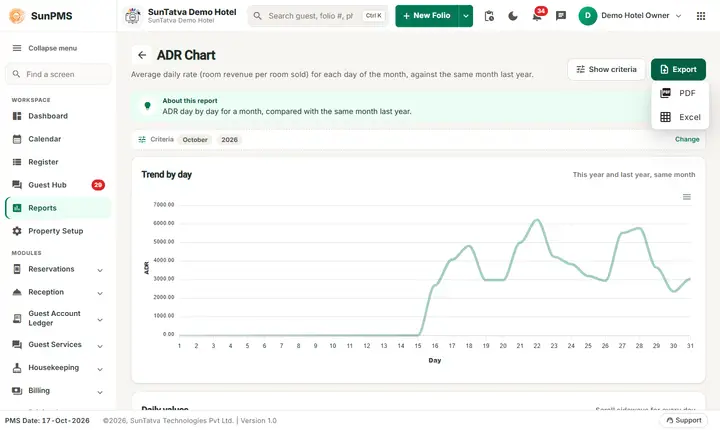Screen dimensions: 720x430
Task: Click the SunPMS logo icon
Action: point(17,16)
